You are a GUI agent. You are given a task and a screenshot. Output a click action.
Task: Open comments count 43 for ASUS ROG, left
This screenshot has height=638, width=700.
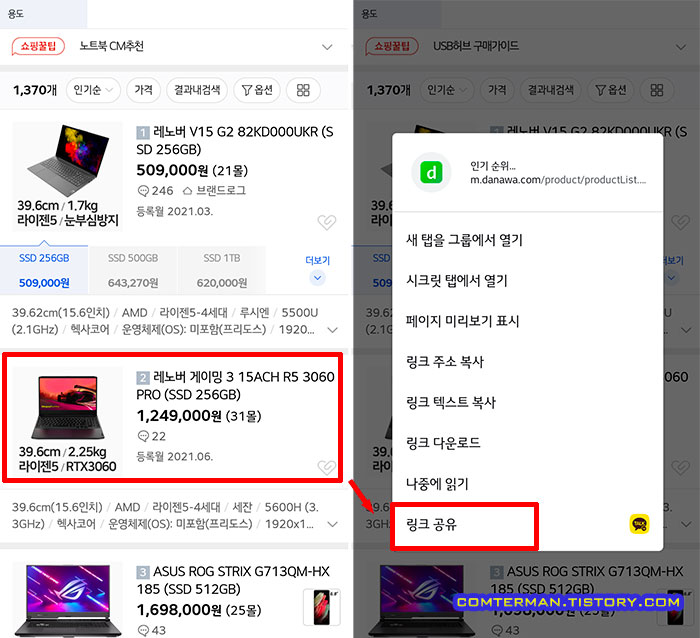152,630
